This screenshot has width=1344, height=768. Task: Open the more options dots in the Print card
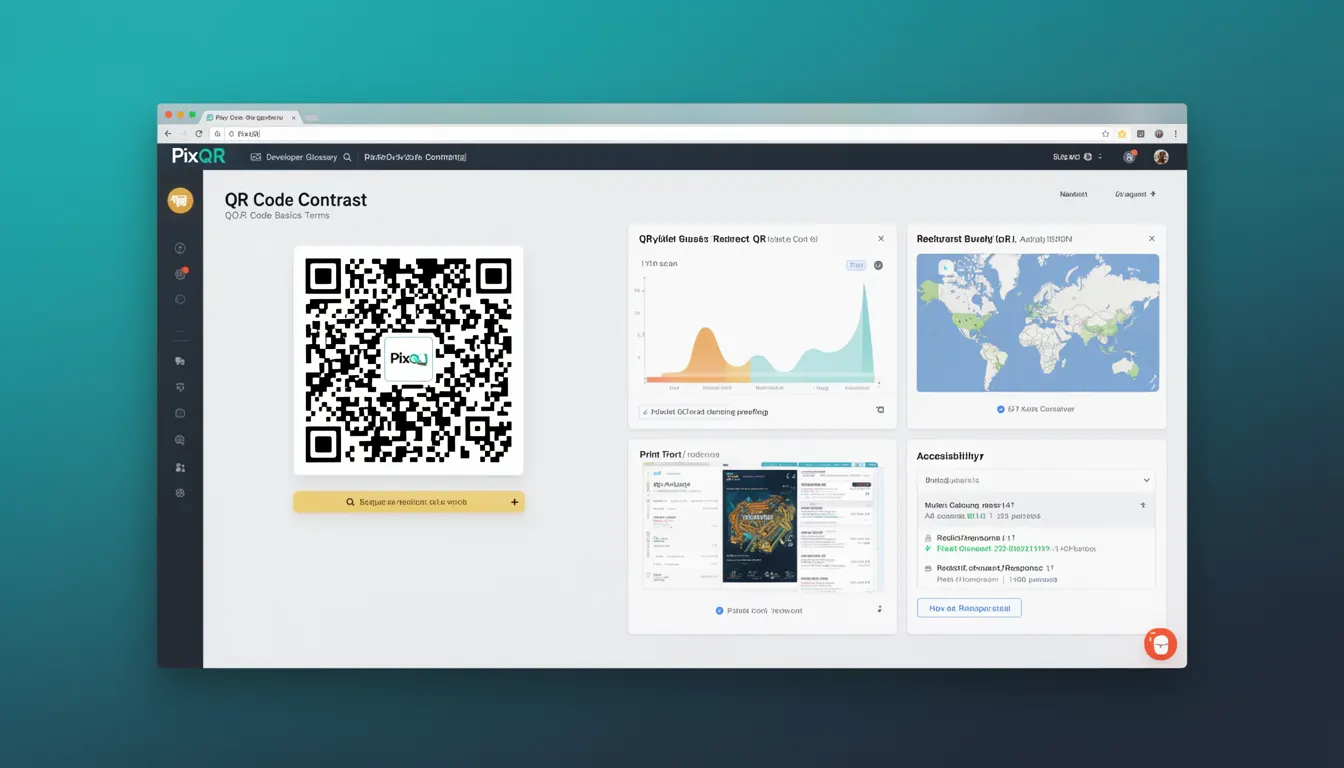click(x=880, y=609)
